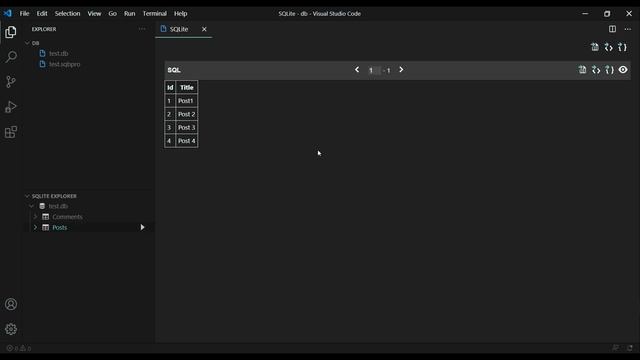Viewport: 640px width, 360px height.
Task: Export SQL result row as HTML
Action: pos(596,70)
